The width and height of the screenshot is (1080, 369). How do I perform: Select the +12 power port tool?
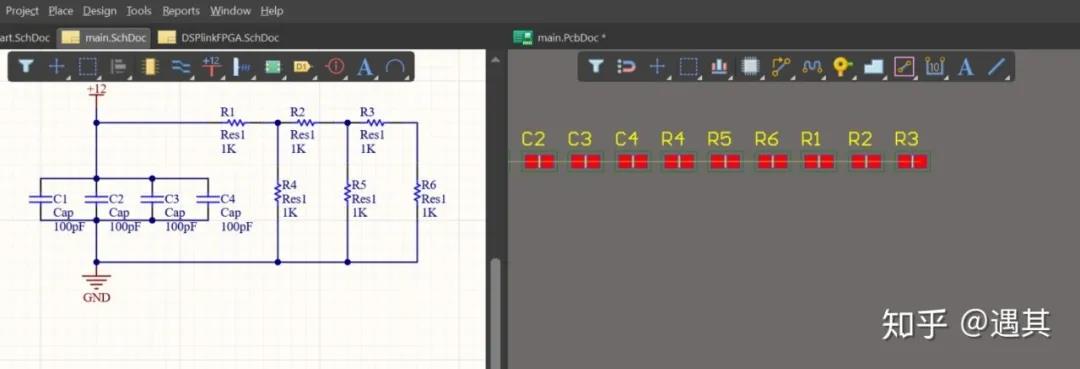click(x=211, y=66)
